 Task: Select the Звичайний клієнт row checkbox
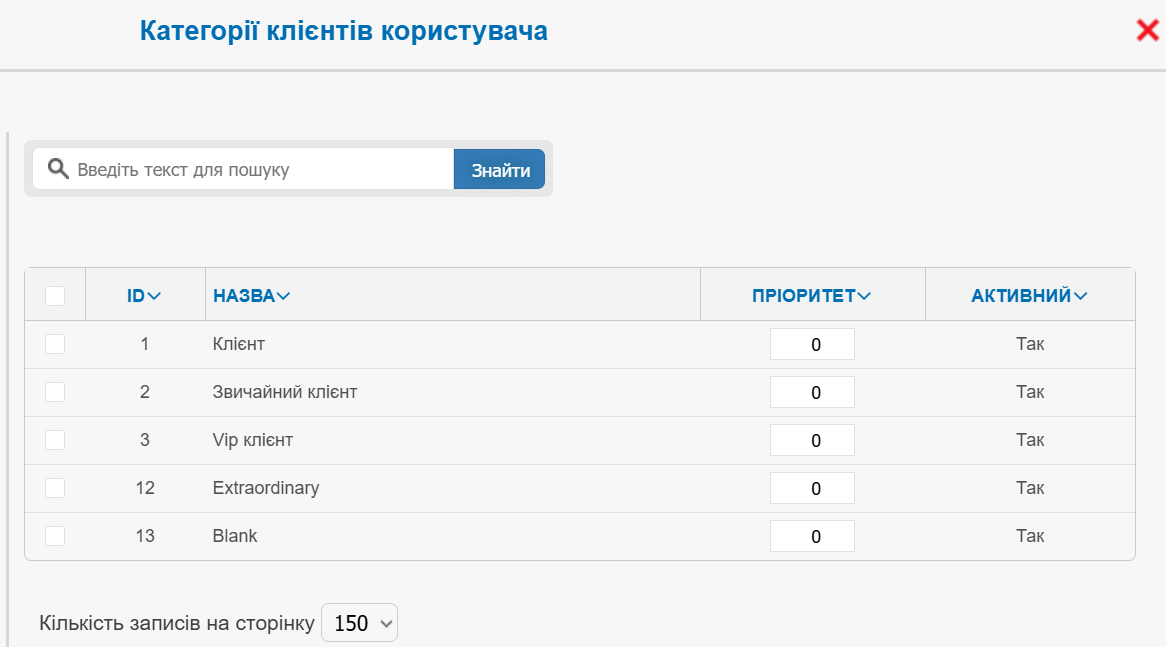click(55, 392)
